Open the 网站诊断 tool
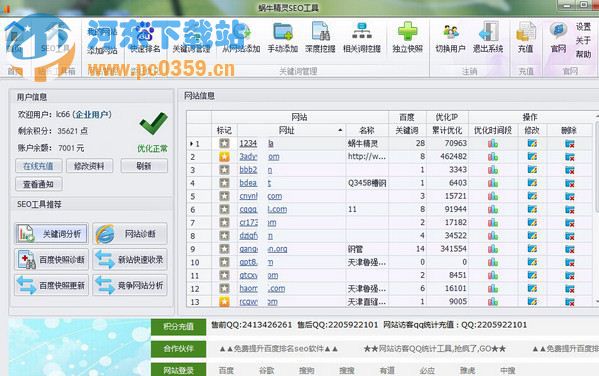 (130, 234)
